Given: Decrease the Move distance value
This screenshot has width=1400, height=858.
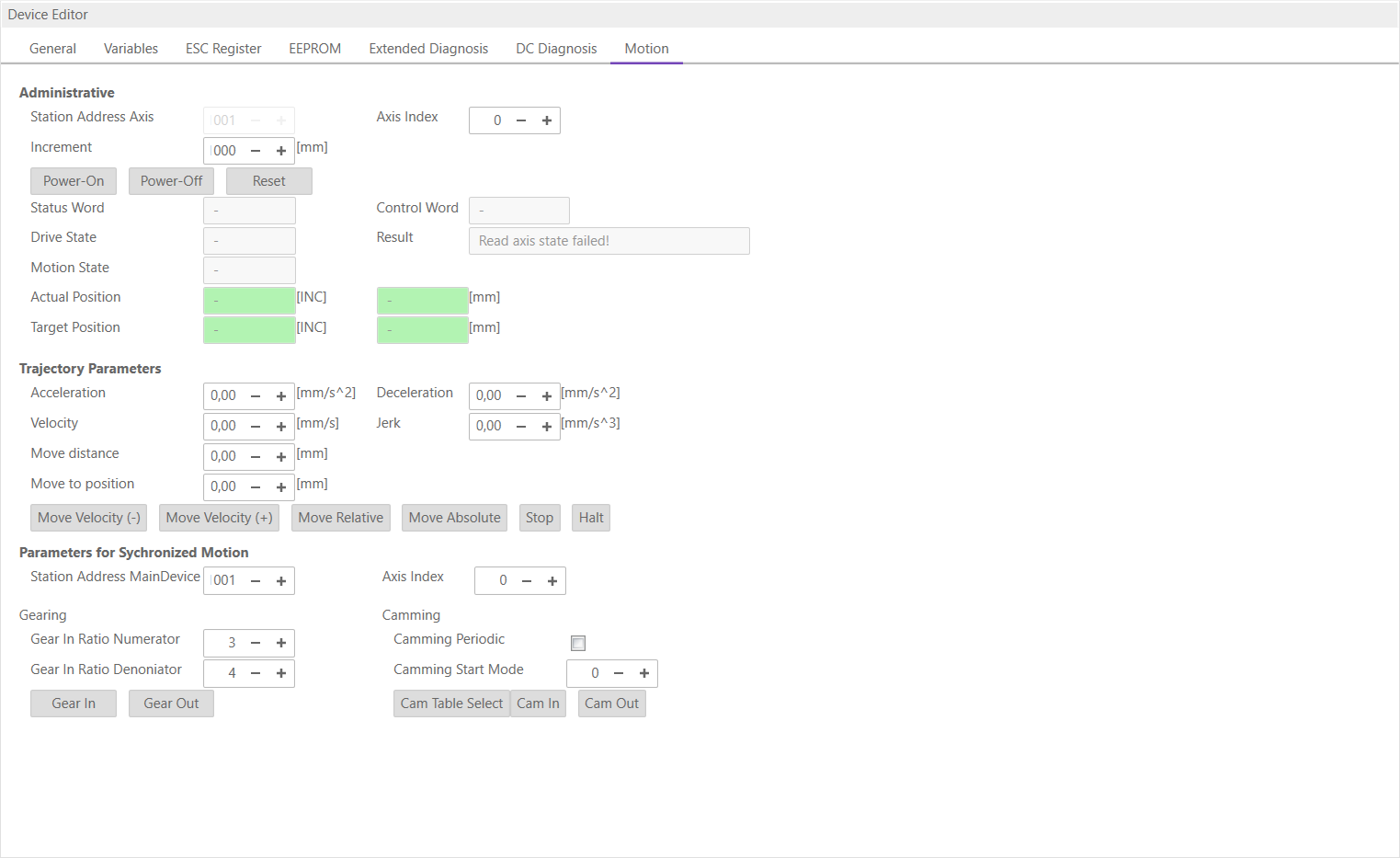Looking at the screenshot, I should (x=256, y=457).
